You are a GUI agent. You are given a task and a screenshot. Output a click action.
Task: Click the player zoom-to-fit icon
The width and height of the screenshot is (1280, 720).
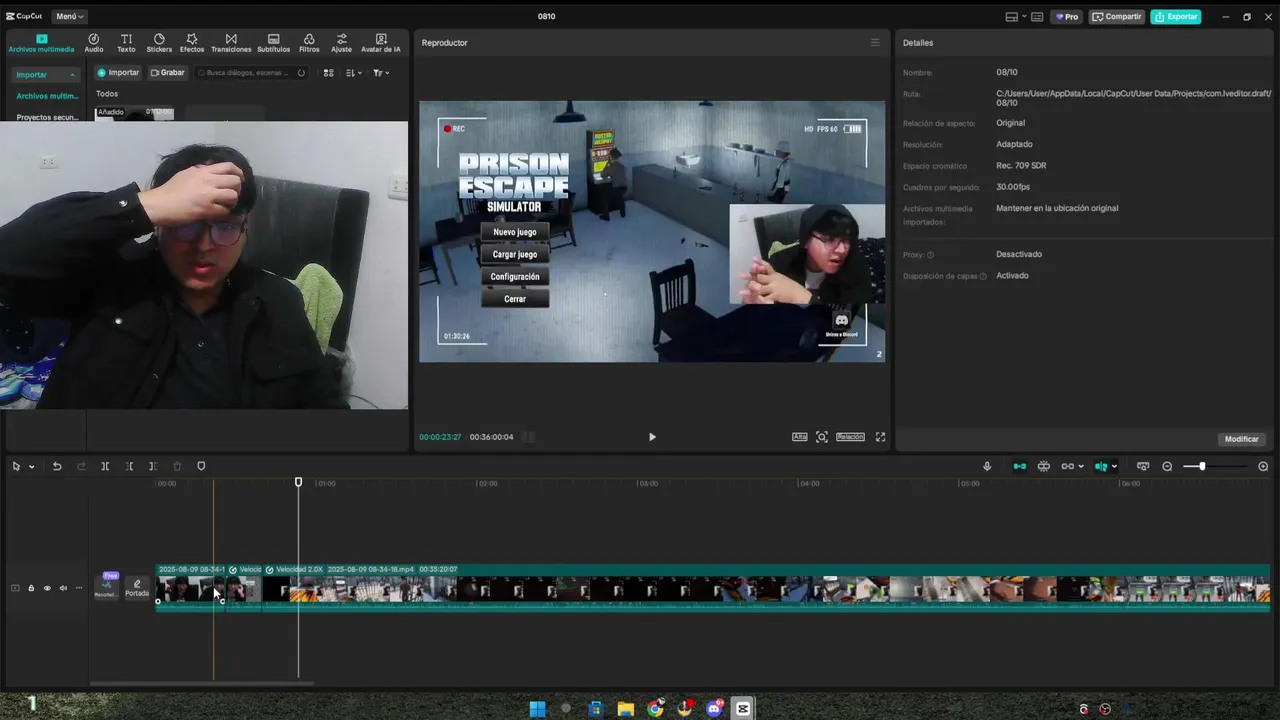(x=822, y=437)
